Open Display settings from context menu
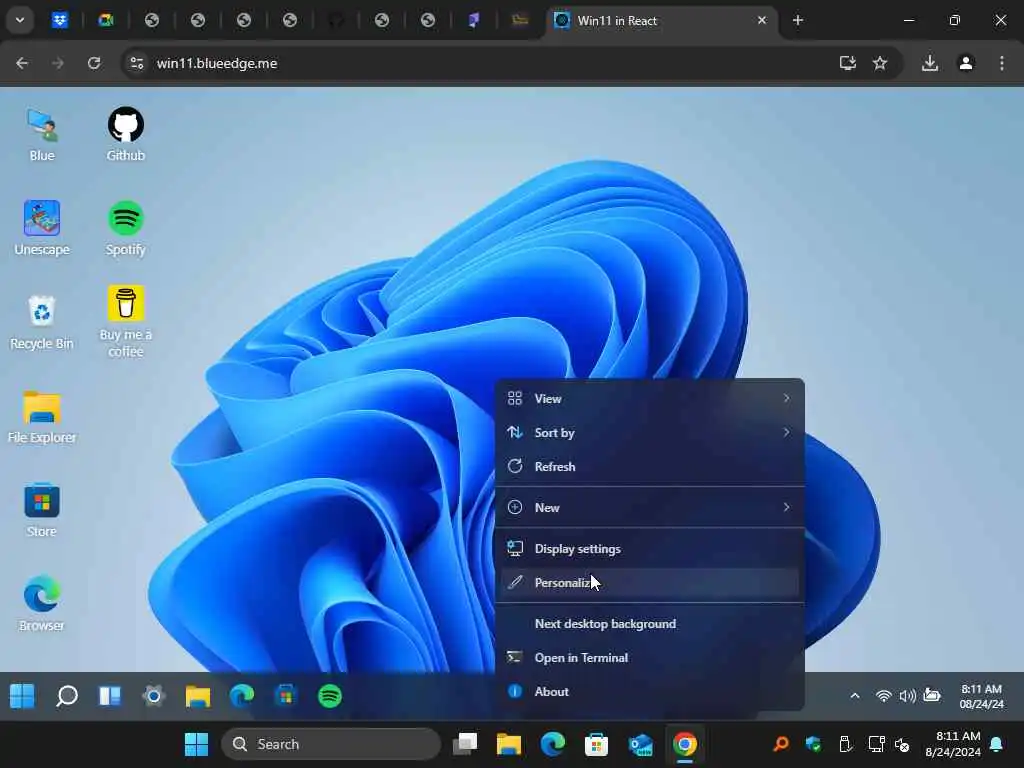Viewport: 1024px width, 768px height. click(x=650, y=549)
